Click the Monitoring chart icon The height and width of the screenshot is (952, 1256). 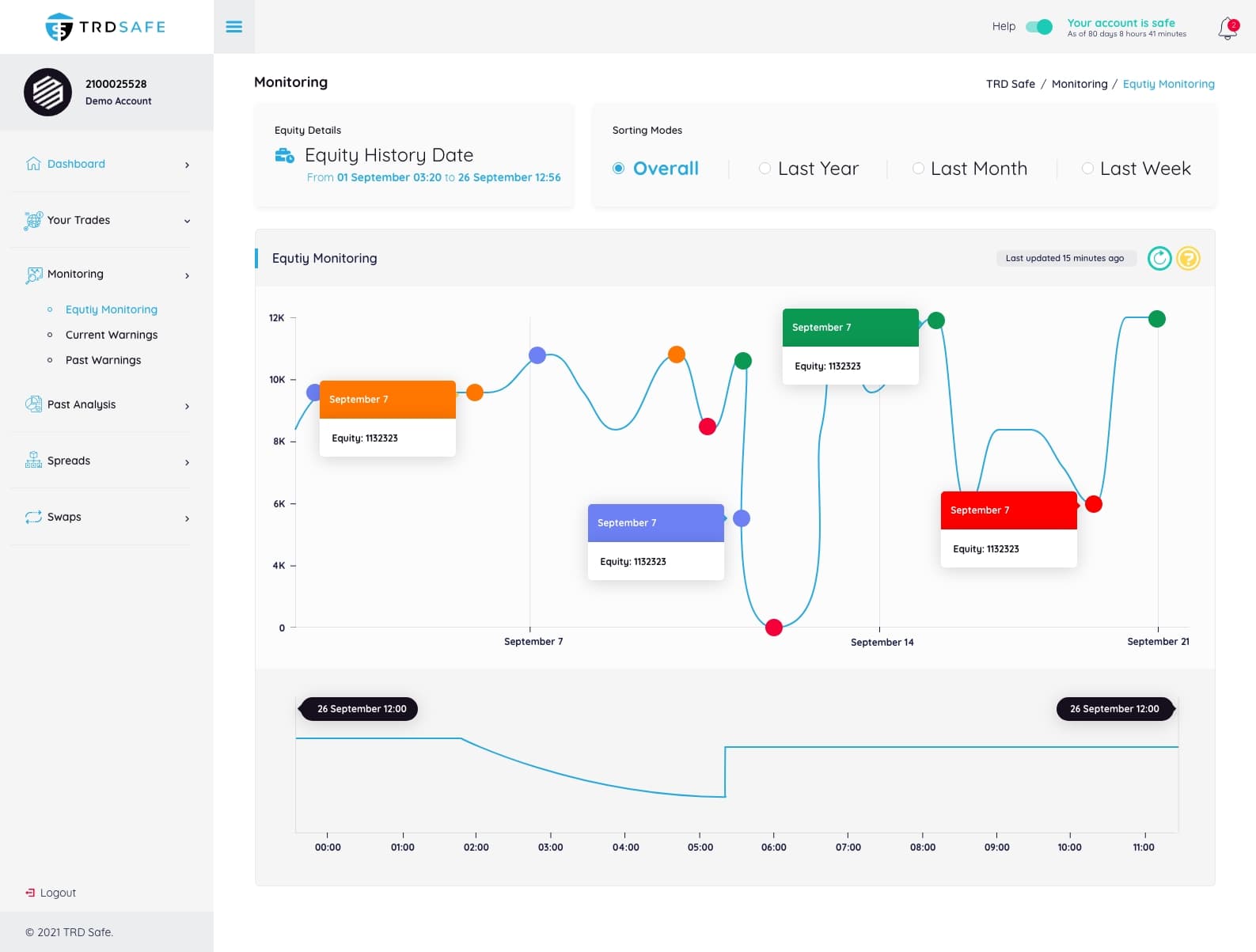point(33,275)
